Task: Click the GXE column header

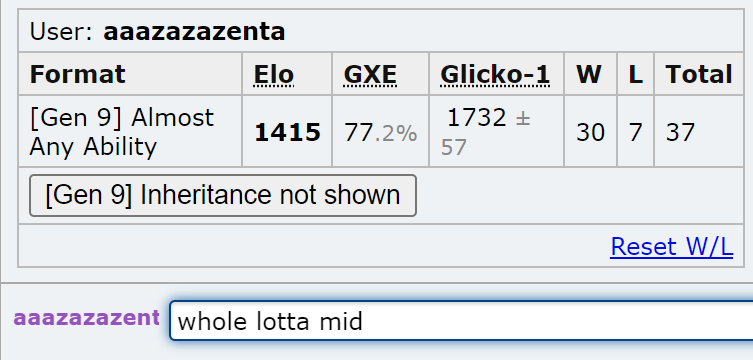Action: (370, 74)
